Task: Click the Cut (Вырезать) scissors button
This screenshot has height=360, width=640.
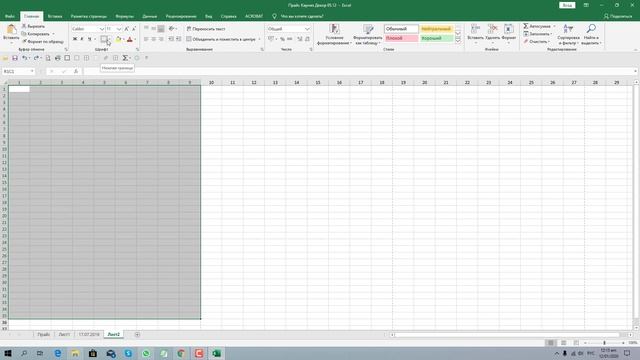Action: click(x=33, y=26)
